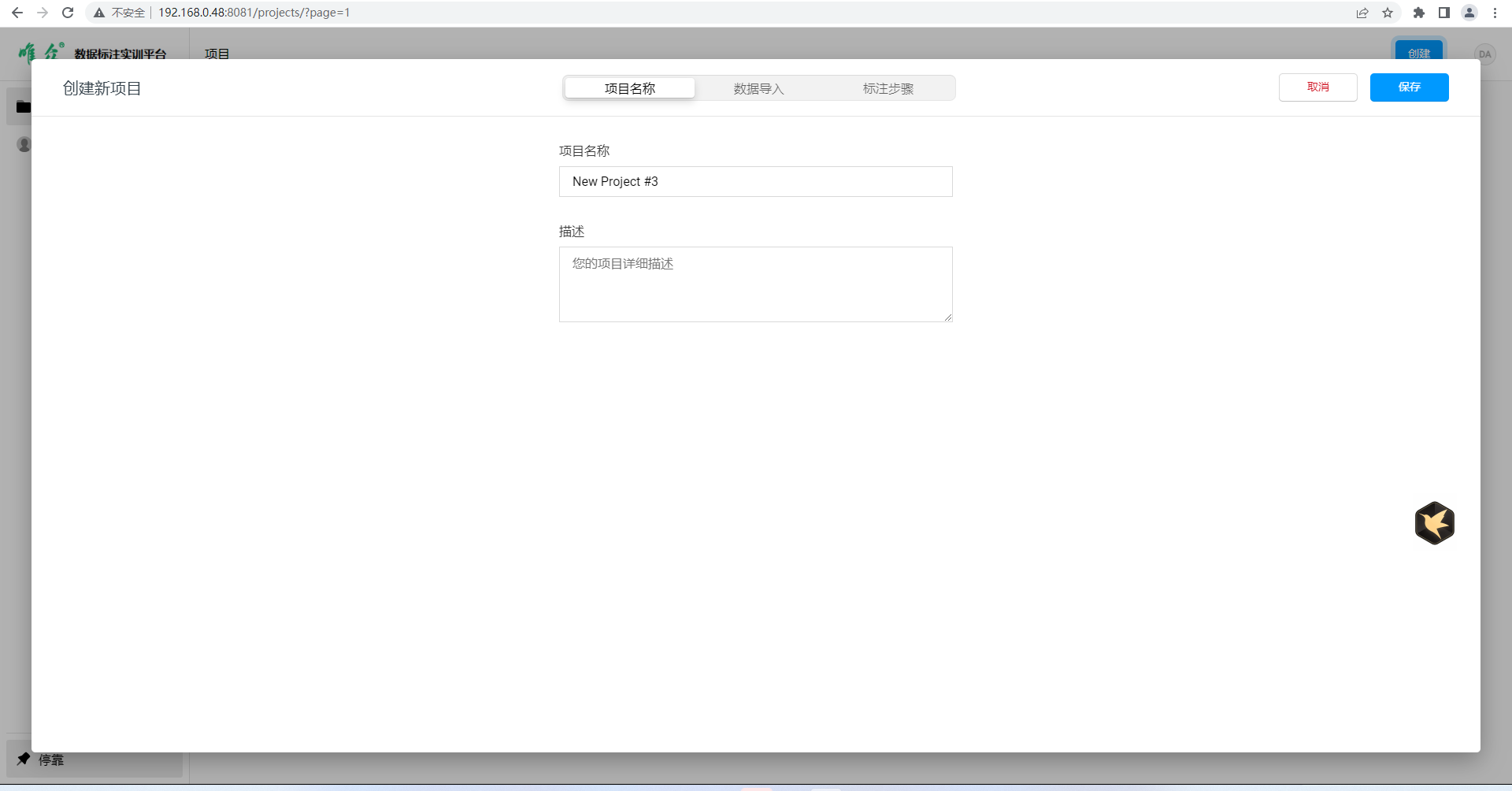The height and width of the screenshot is (791, 1512).
Task: Bookmark this page with star icon
Action: 1388,13
